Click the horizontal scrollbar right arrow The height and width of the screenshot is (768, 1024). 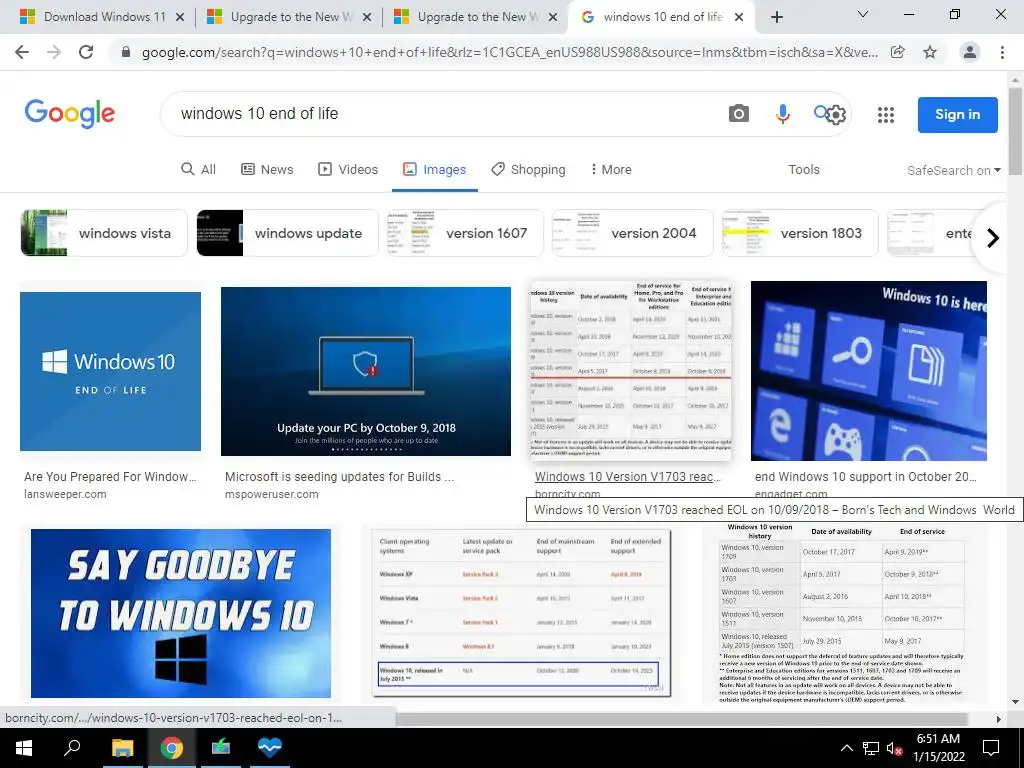[x=998, y=718]
